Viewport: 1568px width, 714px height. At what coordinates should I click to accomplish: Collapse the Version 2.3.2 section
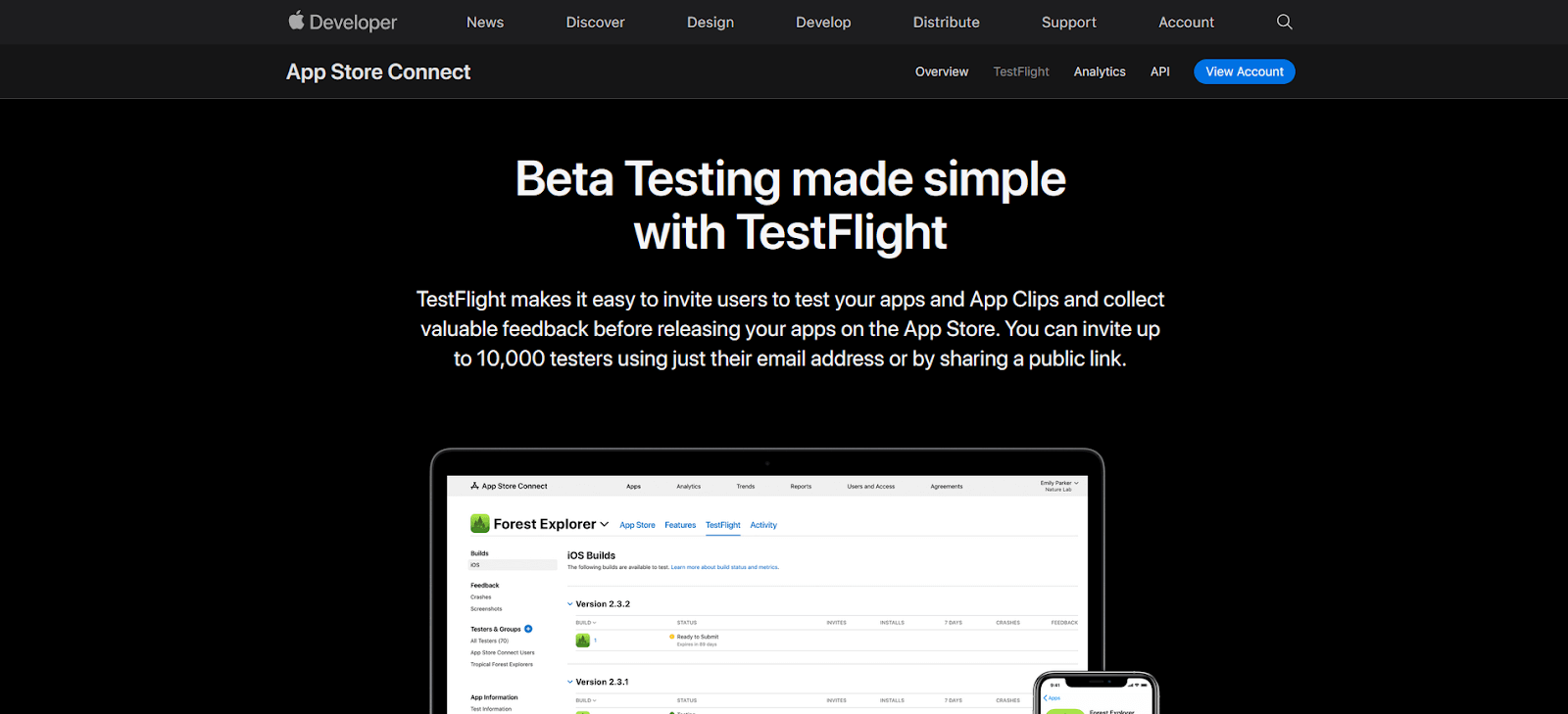click(x=570, y=604)
